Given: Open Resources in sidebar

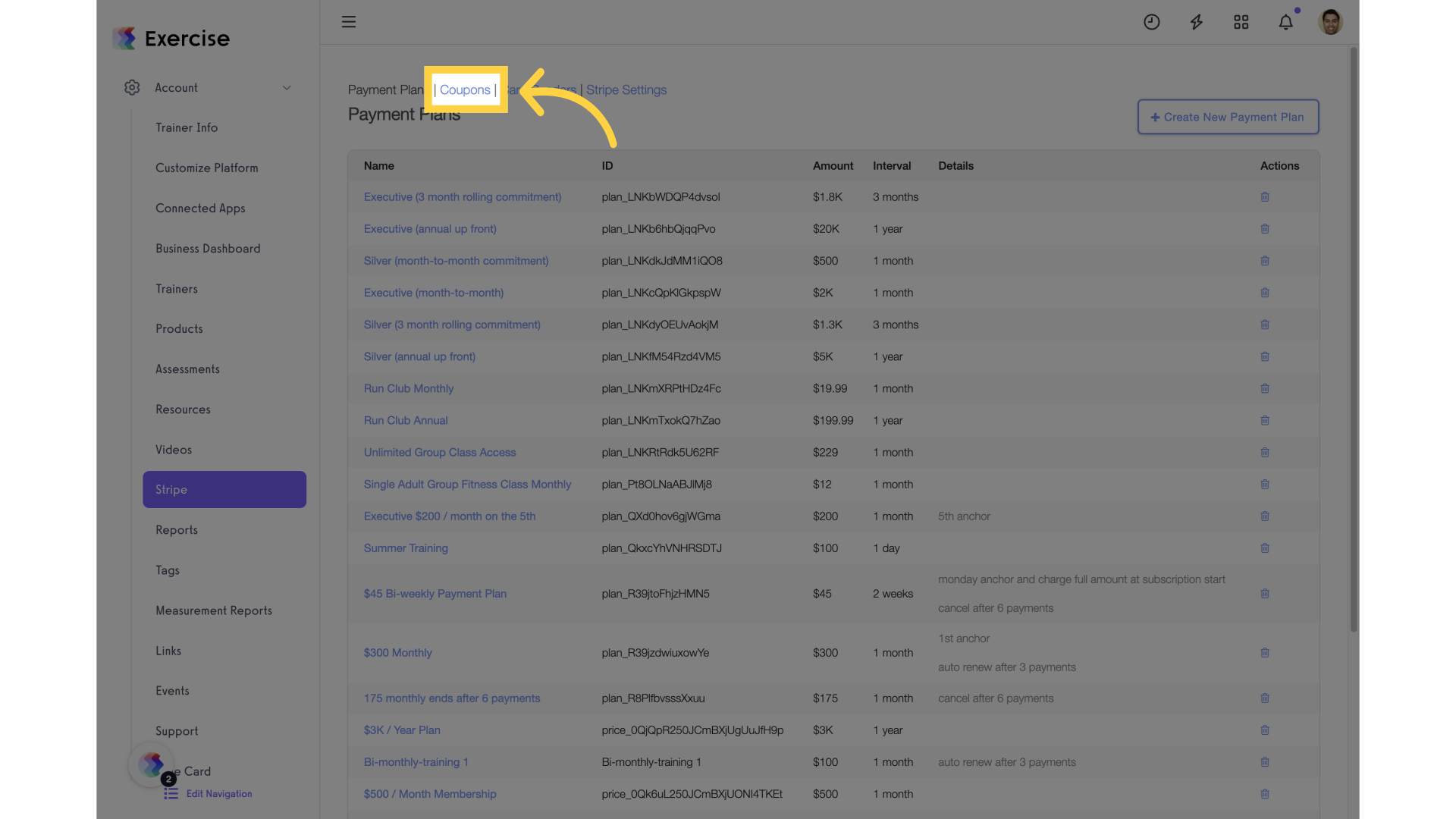Looking at the screenshot, I should pyautogui.click(x=183, y=409).
